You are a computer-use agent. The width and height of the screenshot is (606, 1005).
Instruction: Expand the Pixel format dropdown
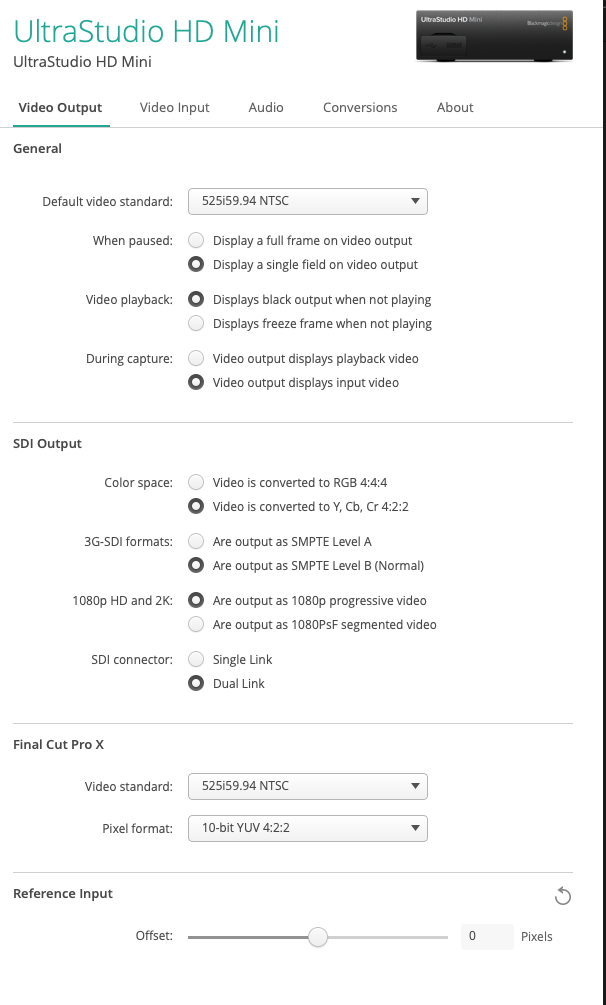[x=307, y=828]
